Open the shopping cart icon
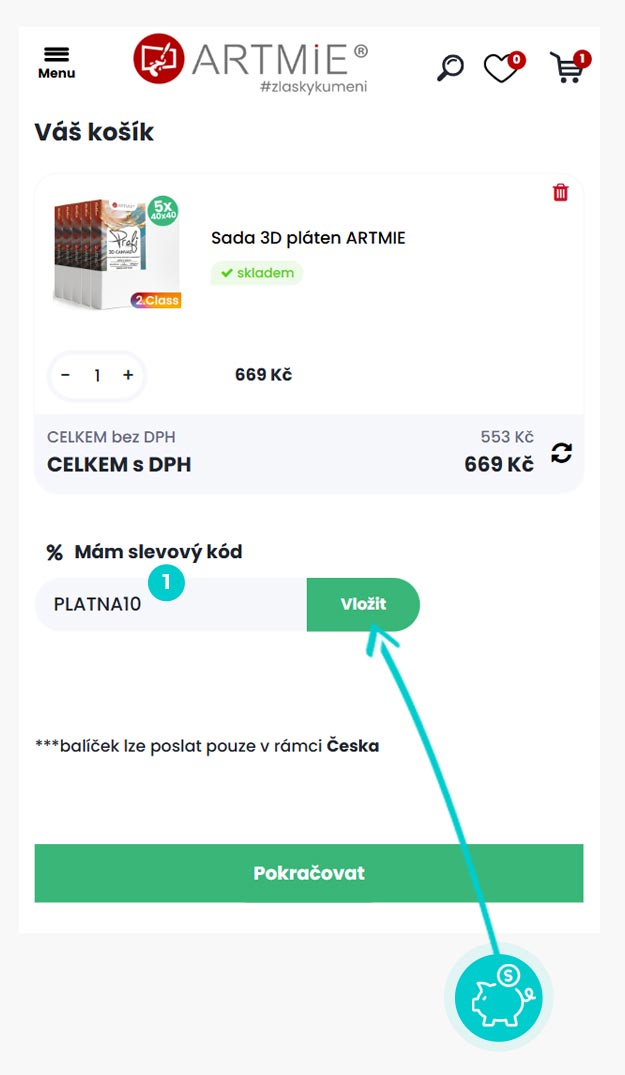Viewport: 625px width, 1075px height. [x=568, y=66]
